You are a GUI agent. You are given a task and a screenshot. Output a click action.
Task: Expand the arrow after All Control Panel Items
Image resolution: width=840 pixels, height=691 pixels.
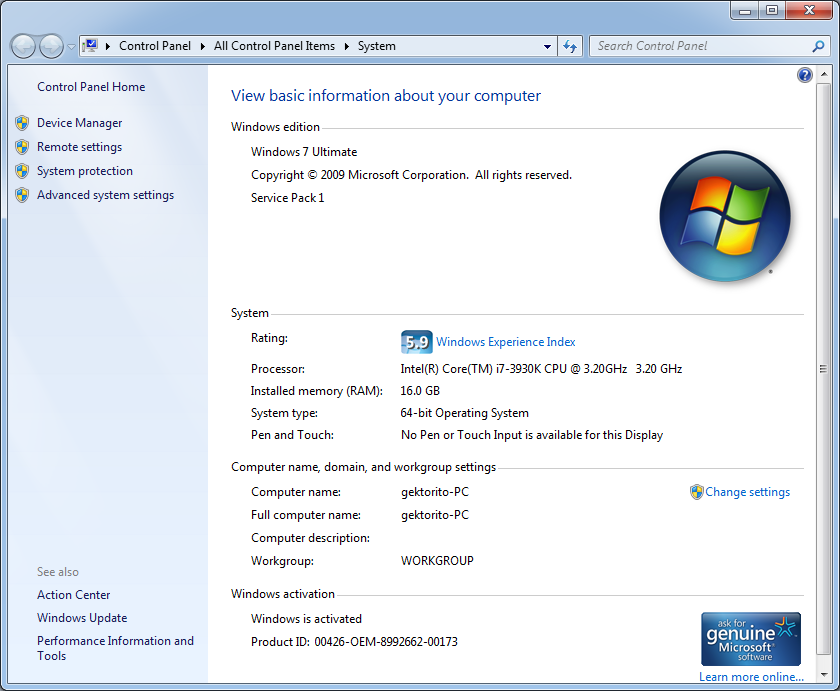click(347, 46)
